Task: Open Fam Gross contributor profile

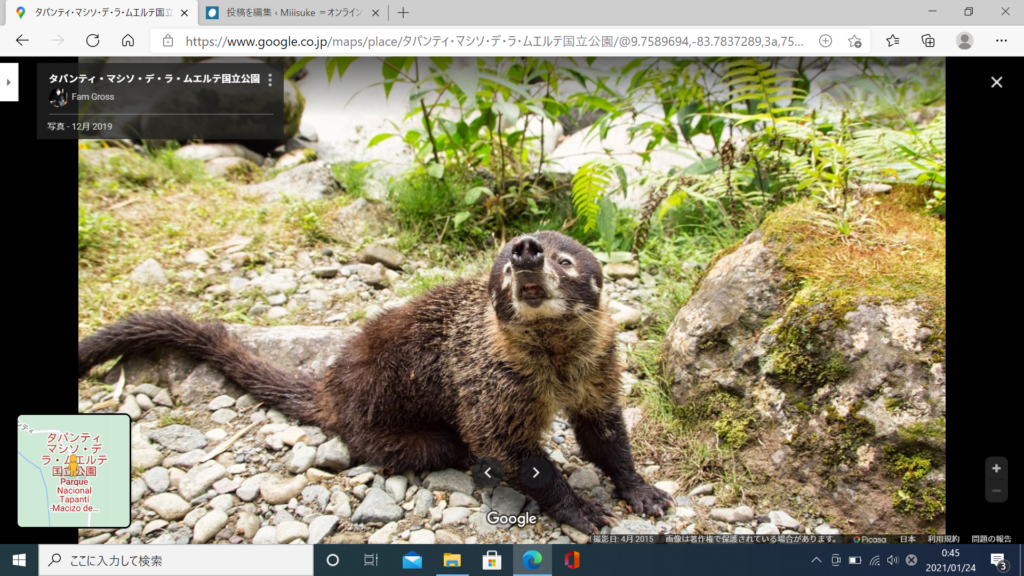Action: (x=93, y=97)
